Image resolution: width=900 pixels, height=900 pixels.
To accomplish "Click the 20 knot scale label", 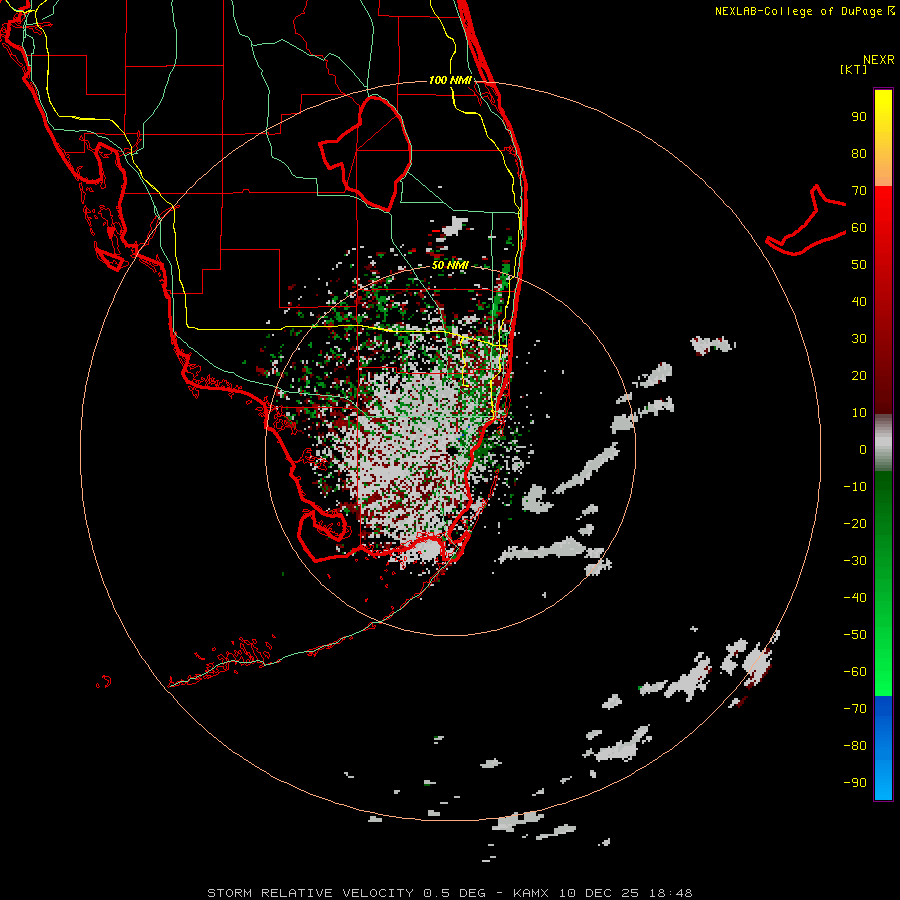I will pyautogui.click(x=859, y=376).
